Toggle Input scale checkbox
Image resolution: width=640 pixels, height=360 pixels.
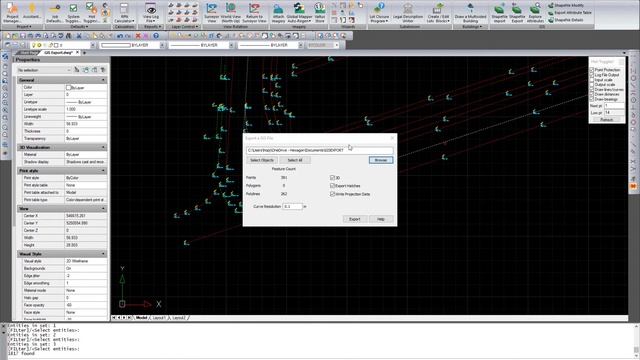pos(592,80)
